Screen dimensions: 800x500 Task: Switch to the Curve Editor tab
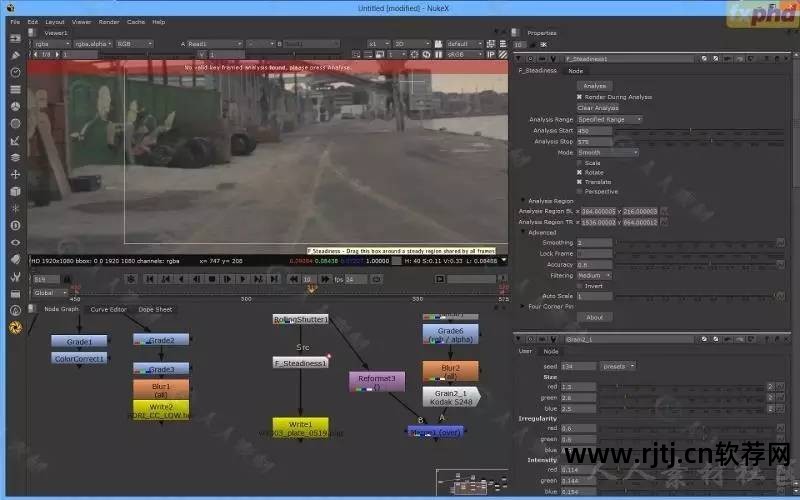coord(108,309)
